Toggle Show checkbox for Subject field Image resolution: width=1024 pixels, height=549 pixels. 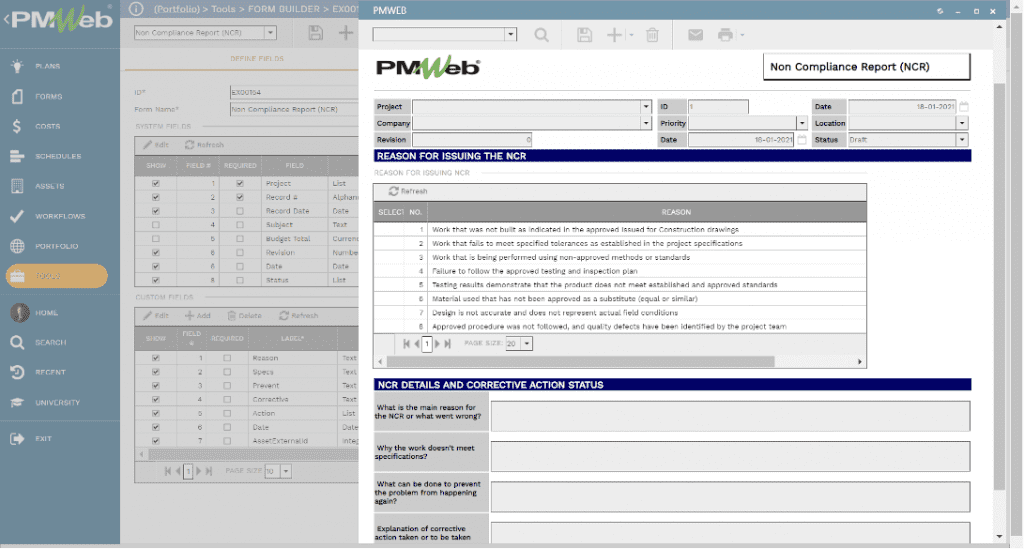click(x=155, y=225)
